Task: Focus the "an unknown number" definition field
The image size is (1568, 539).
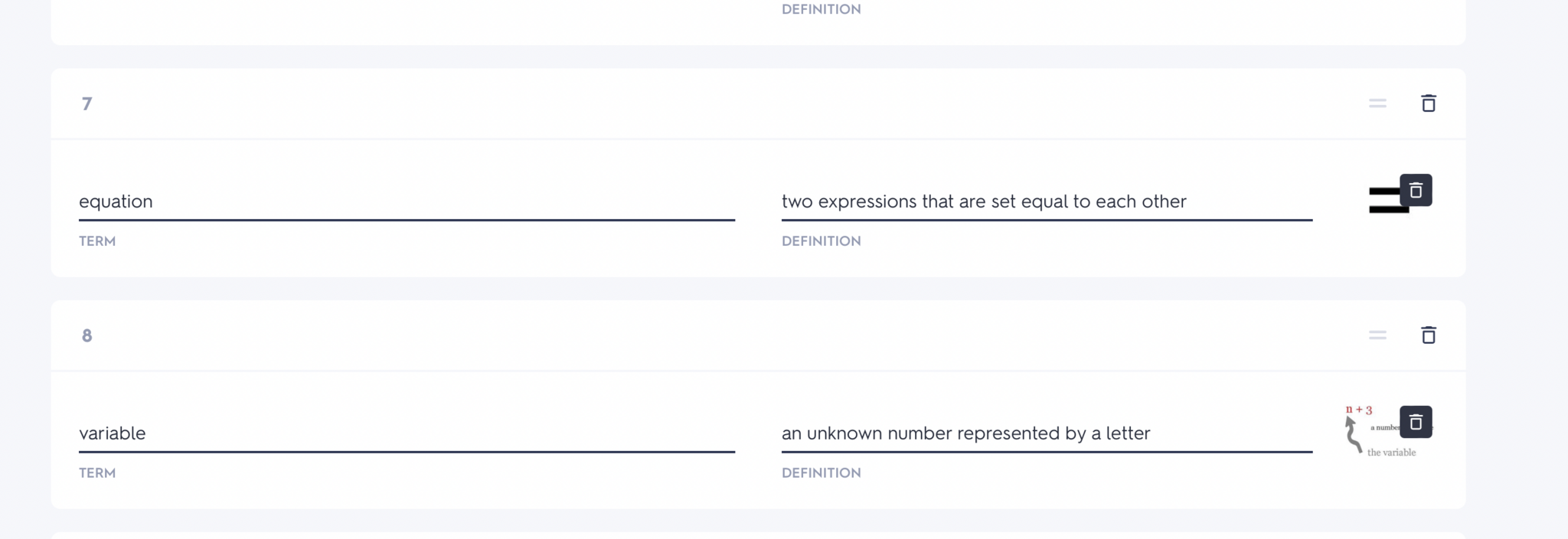Action: tap(1046, 433)
